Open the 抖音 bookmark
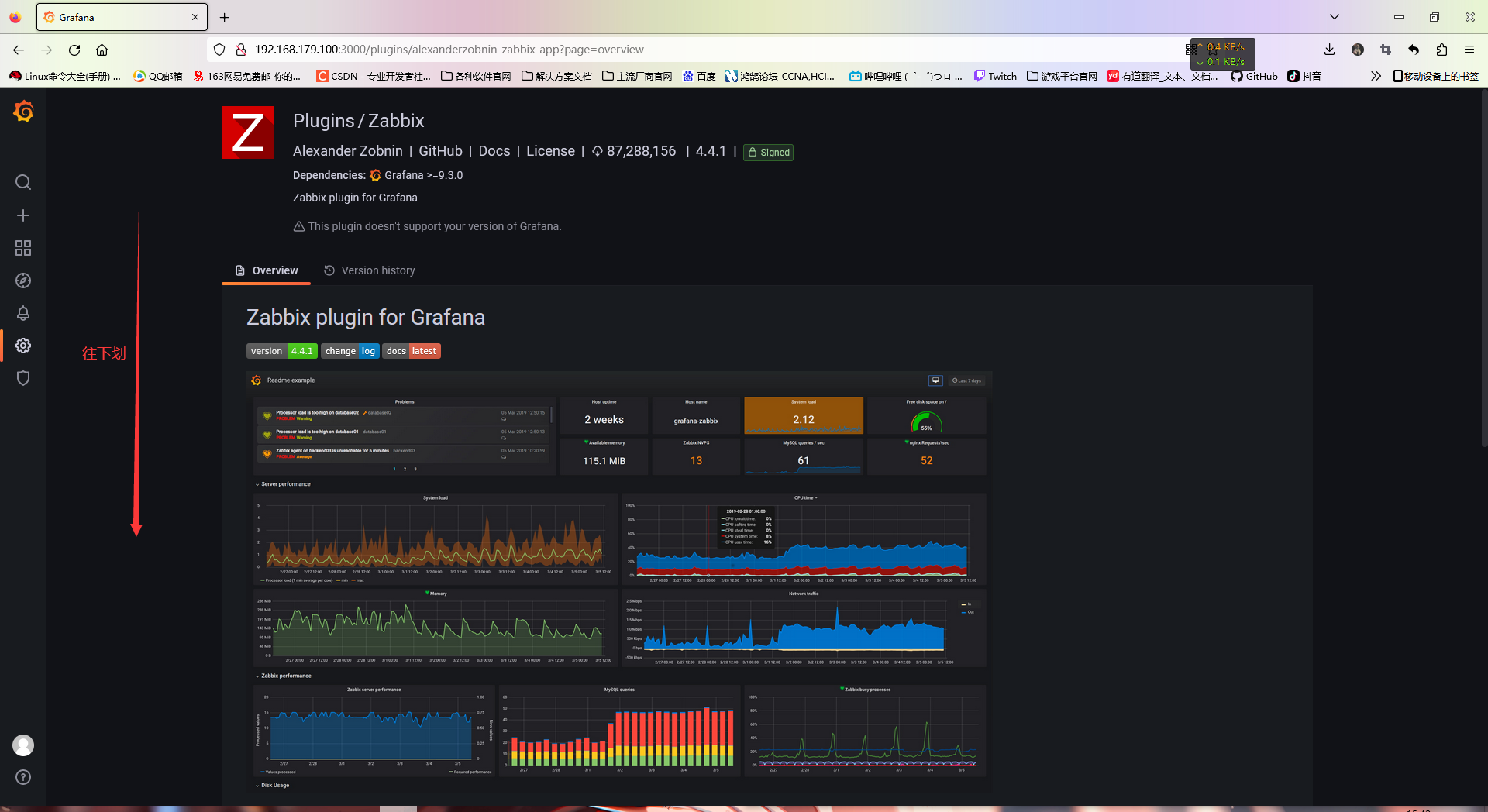This screenshot has width=1488, height=812. (x=1304, y=76)
